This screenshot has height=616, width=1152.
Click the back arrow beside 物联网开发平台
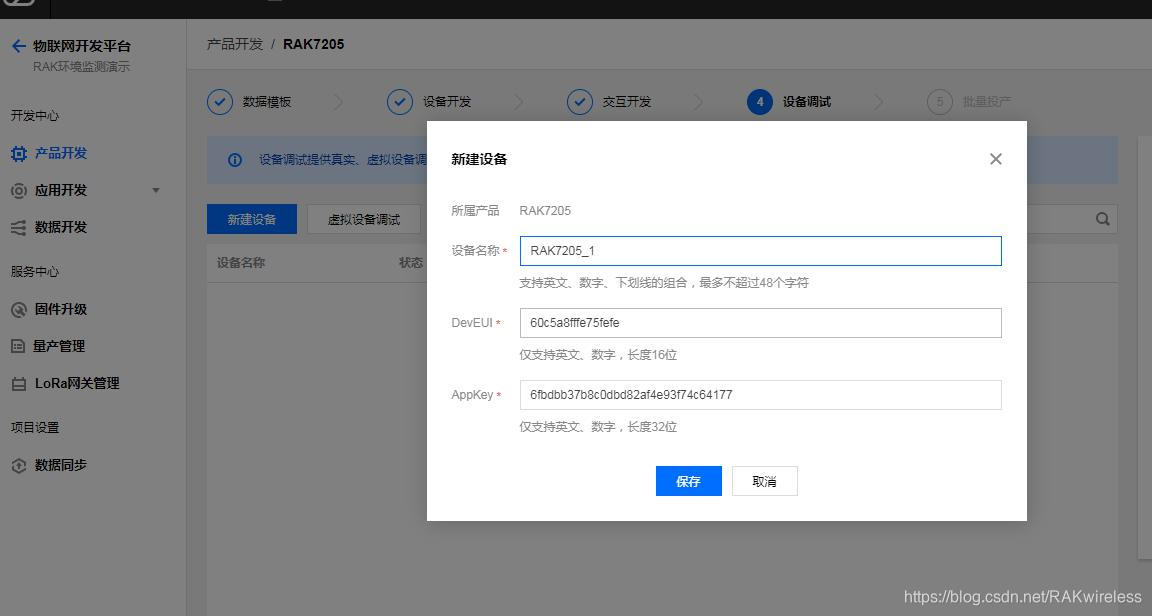(18, 46)
